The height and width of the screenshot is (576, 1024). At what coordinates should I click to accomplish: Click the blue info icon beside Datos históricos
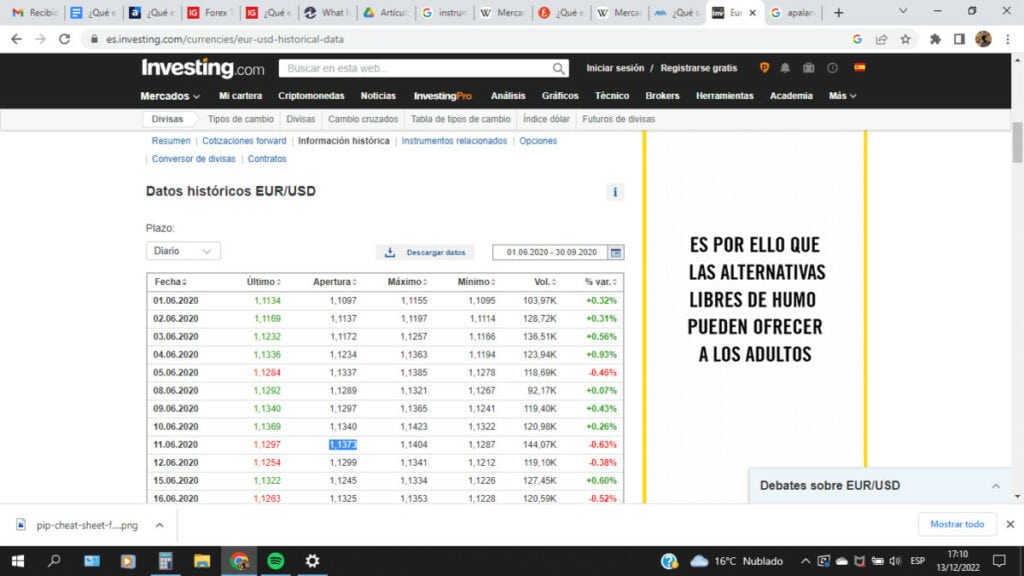pyautogui.click(x=615, y=192)
